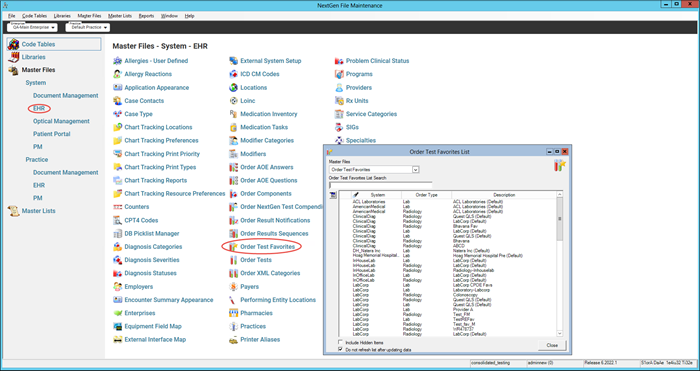Viewport: 700px width, 371px height.
Task: Open the Code Tables menu
Action: click(34, 16)
